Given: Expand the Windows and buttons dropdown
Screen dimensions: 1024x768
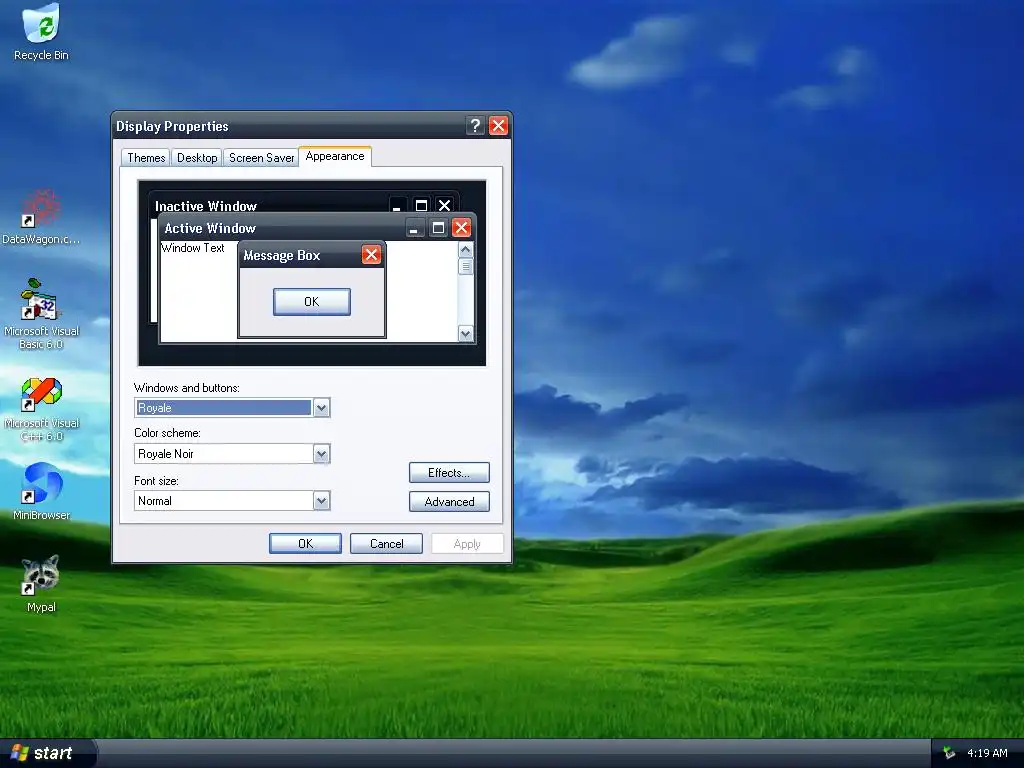Looking at the screenshot, I should tap(321, 408).
